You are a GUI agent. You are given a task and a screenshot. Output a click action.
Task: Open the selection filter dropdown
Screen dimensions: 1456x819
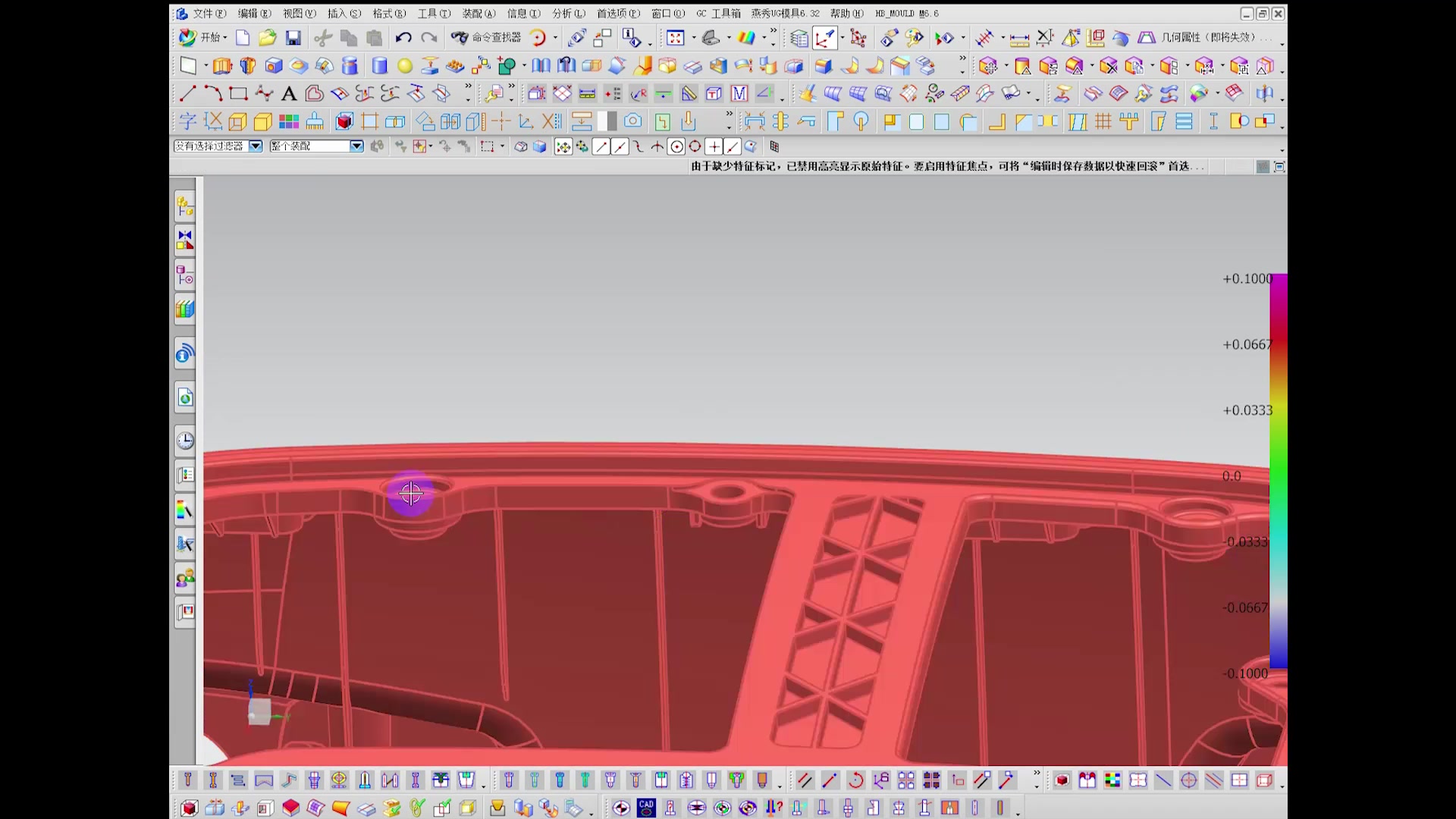[256, 146]
